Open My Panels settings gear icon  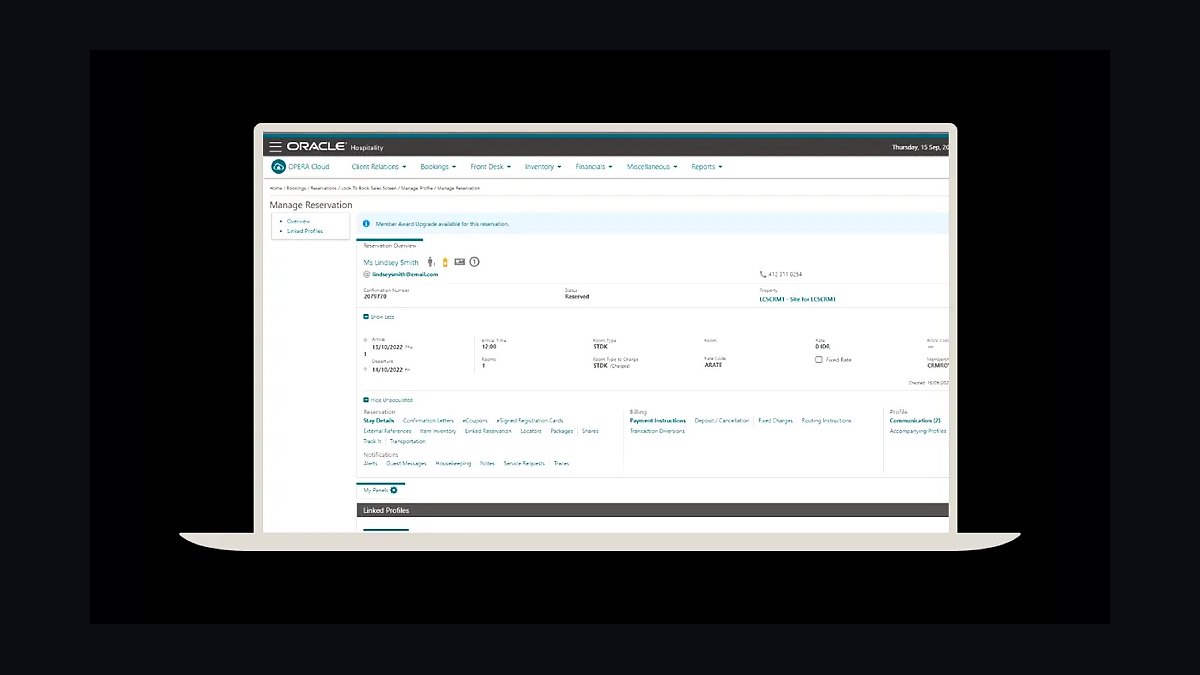coord(394,490)
